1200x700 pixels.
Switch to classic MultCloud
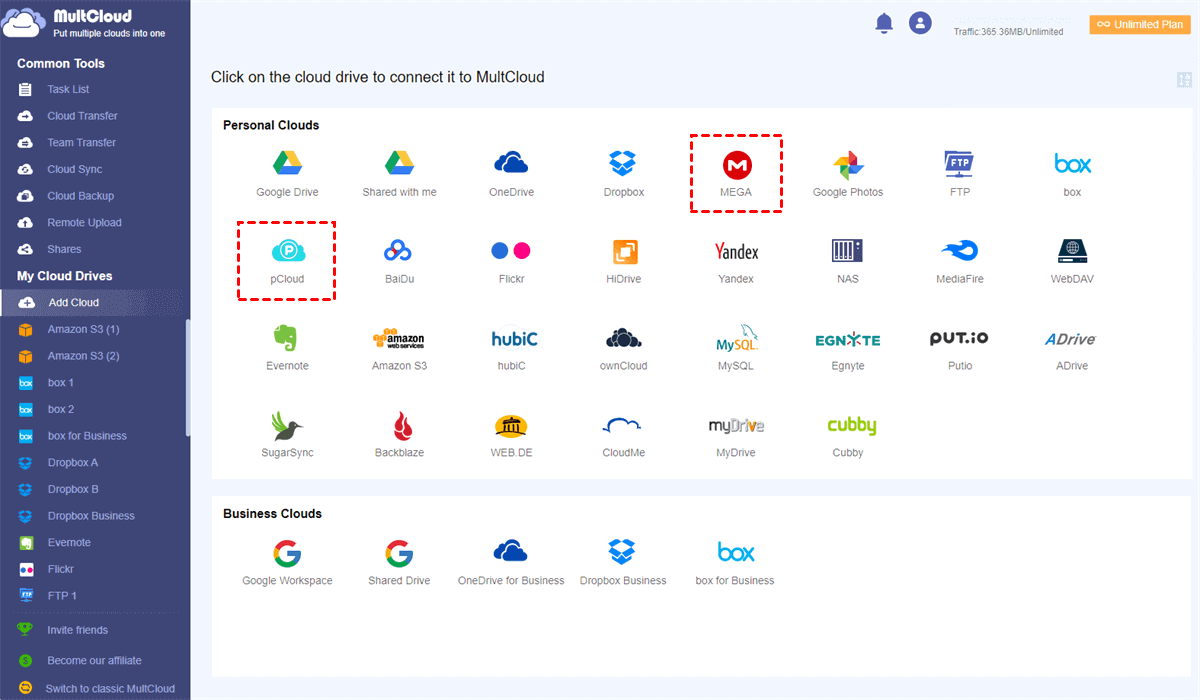point(110,688)
